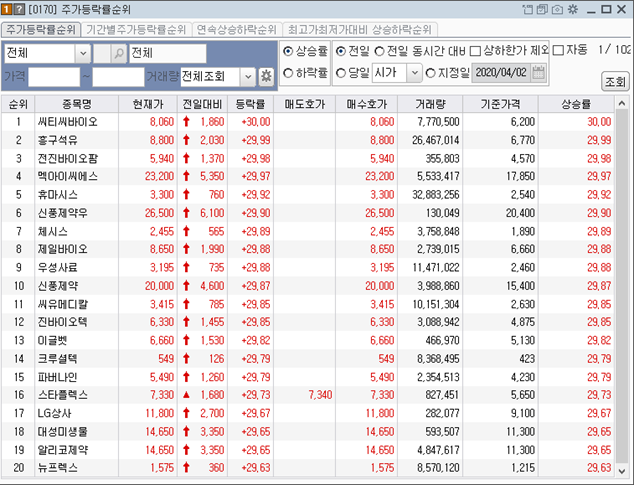Click 흥구석유 volume 26,467,014

435,140
